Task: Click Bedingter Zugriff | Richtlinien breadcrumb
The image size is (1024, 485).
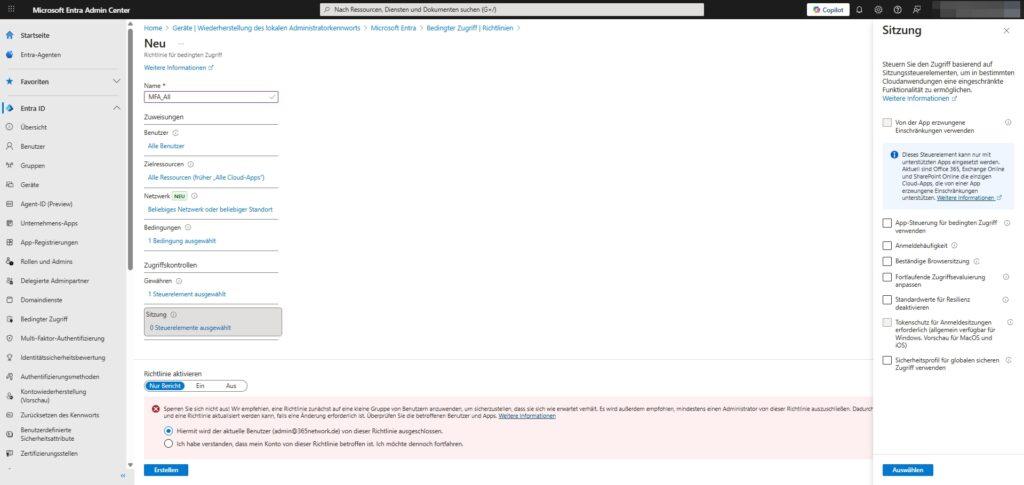Action: tap(470, 28)
